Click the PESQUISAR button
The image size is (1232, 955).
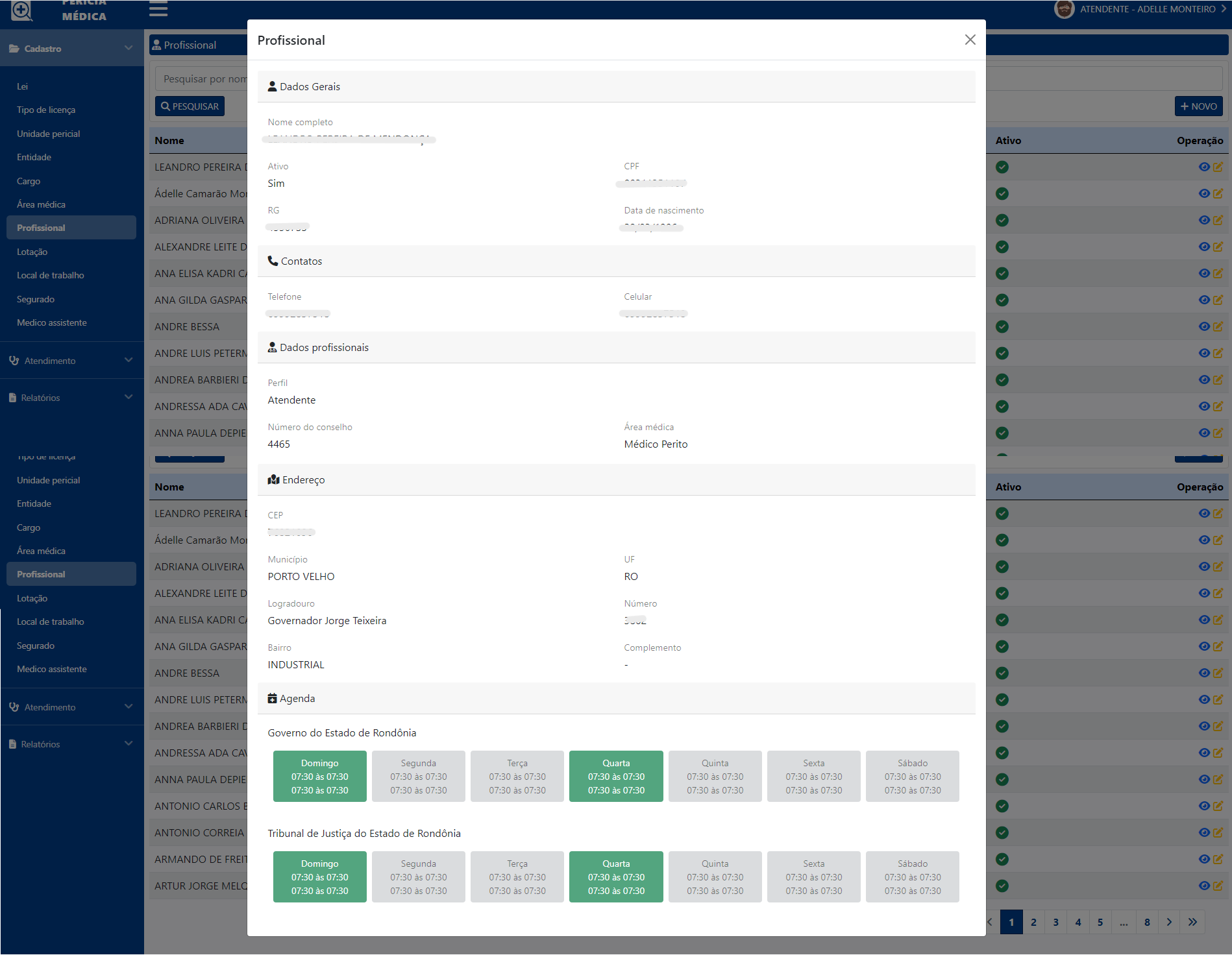tap(190, 106)
